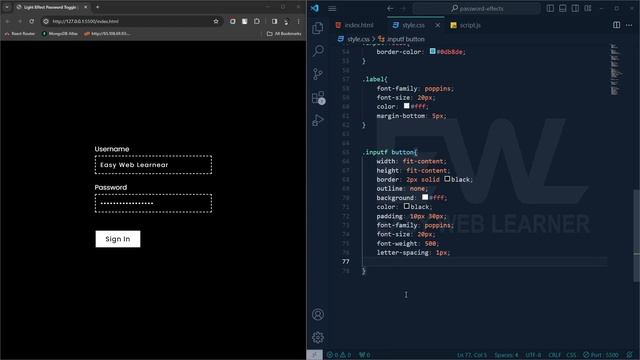
Task: Open the Search view in VS Code
Action: (x=318, y=51)
